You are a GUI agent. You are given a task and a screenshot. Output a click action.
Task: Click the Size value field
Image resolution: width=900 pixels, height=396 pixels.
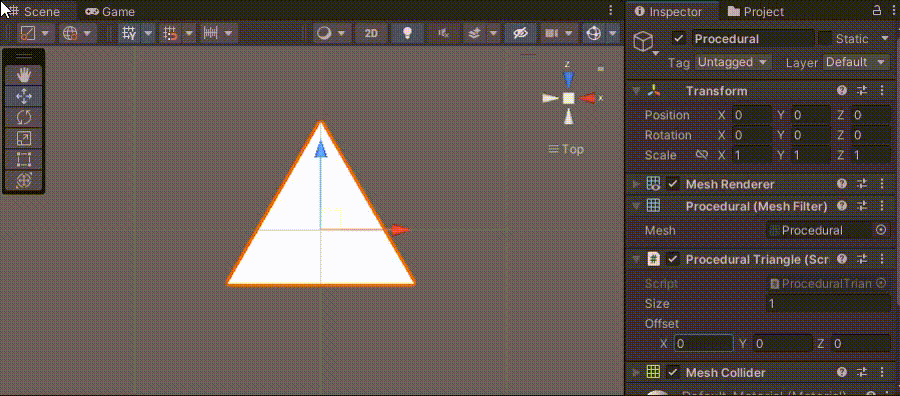[x=828, y=304]
